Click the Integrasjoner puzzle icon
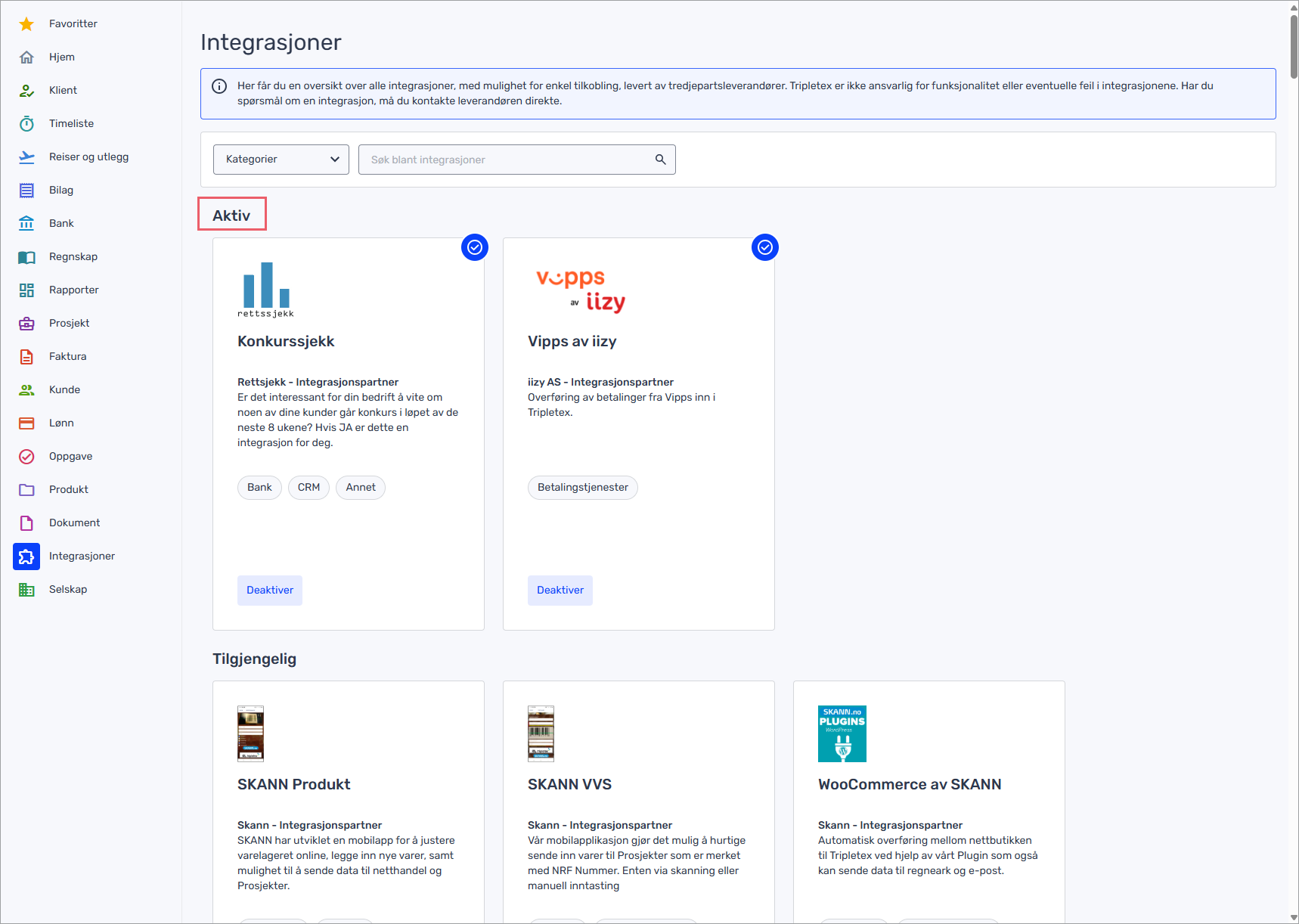1299x924 pixels. click(x=26, y=557)
